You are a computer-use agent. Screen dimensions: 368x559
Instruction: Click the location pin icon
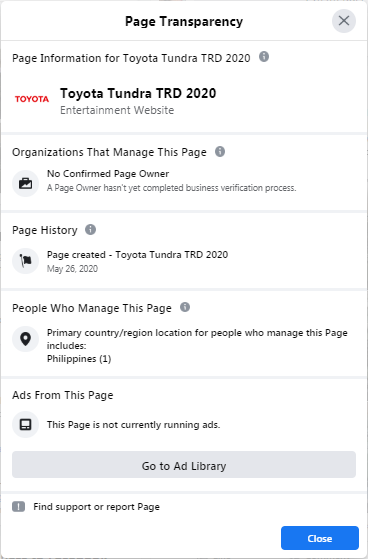pos(25,339)
